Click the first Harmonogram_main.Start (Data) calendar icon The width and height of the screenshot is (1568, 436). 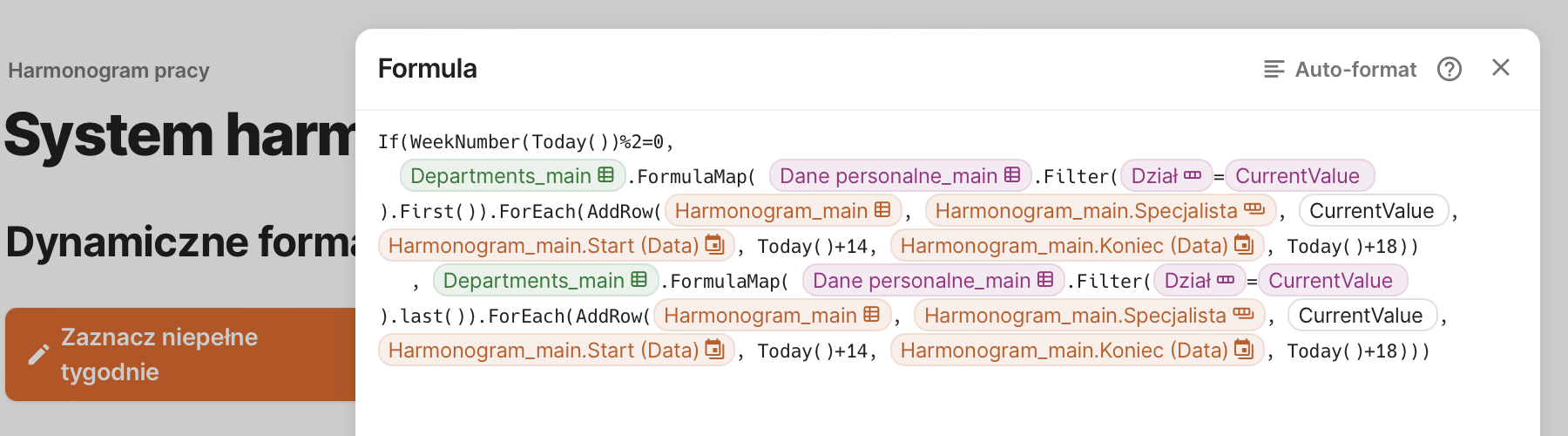tap(714, 245)
